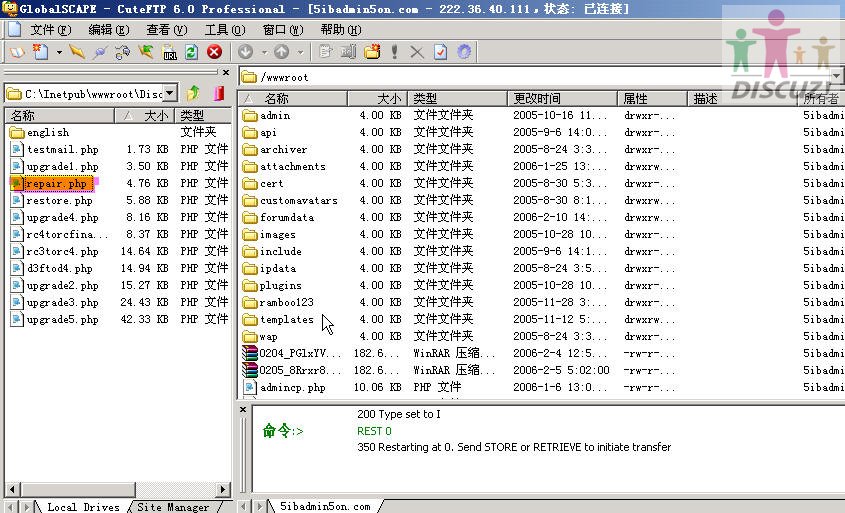Sort the remote list by the 名称 column

pos(293,99)
